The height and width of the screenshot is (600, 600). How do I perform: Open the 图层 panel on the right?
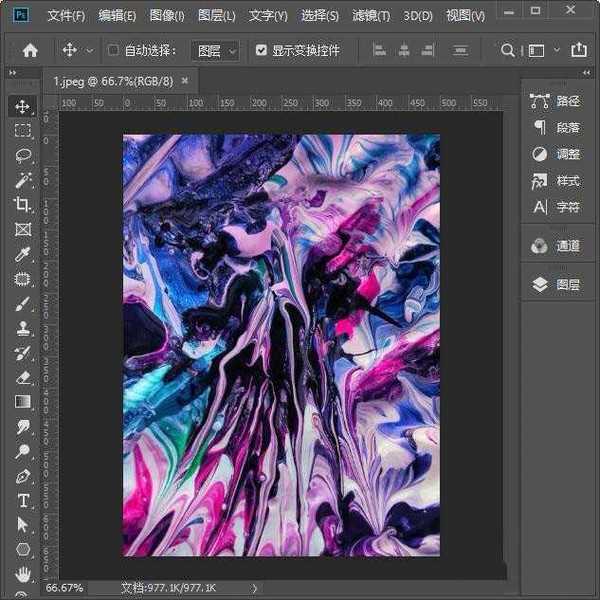[556, 285]
